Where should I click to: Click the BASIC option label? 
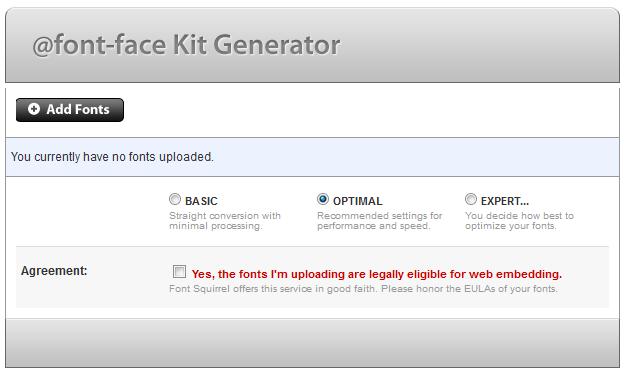tap(201, 201)
